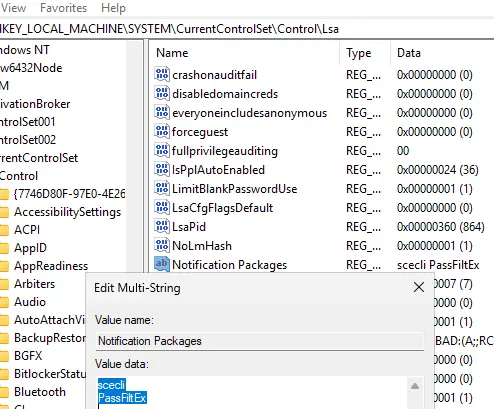This screenshot has width=494, height=409.
Task: Click the IsPplAutoEnabled value icon
Action: pyautogui.click(x=162, y=170)
